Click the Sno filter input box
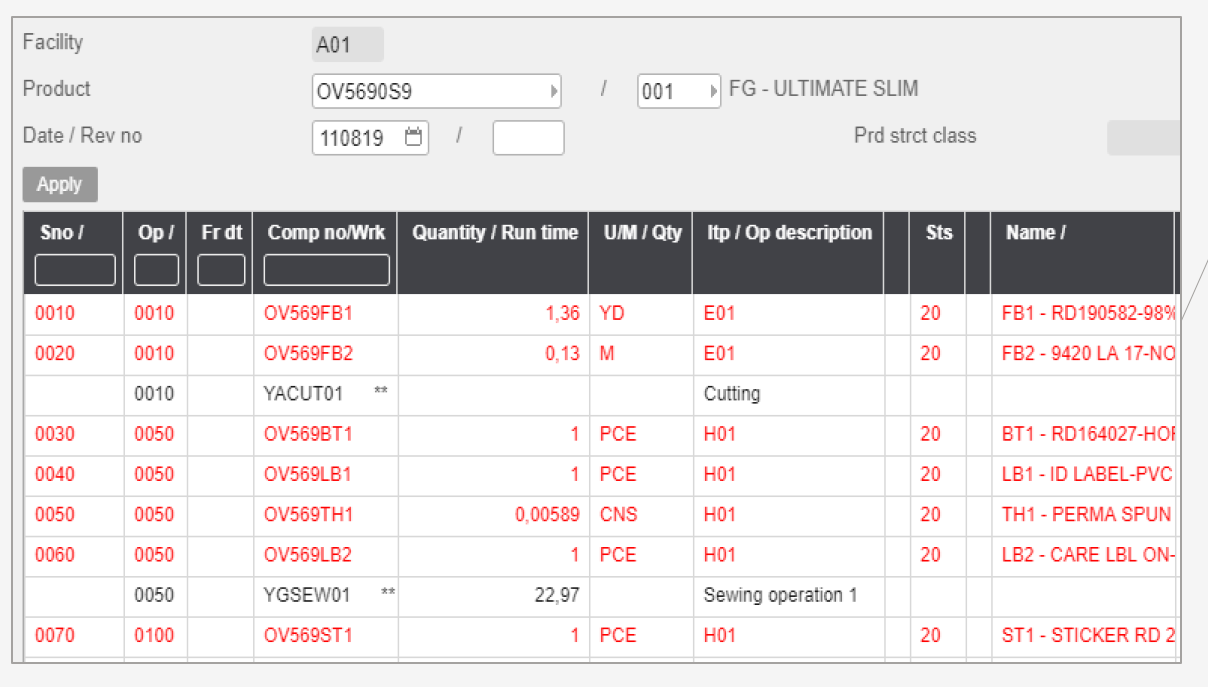1208x687 pixels. 75,270
